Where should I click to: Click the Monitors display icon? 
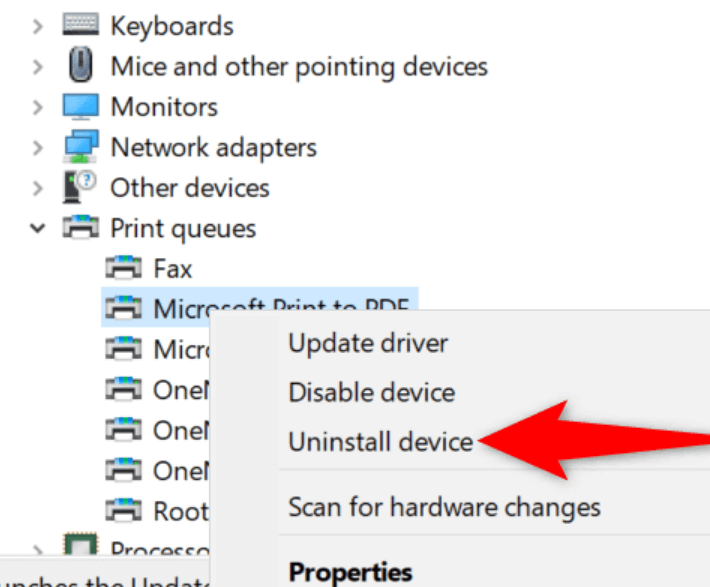point(80,106)
